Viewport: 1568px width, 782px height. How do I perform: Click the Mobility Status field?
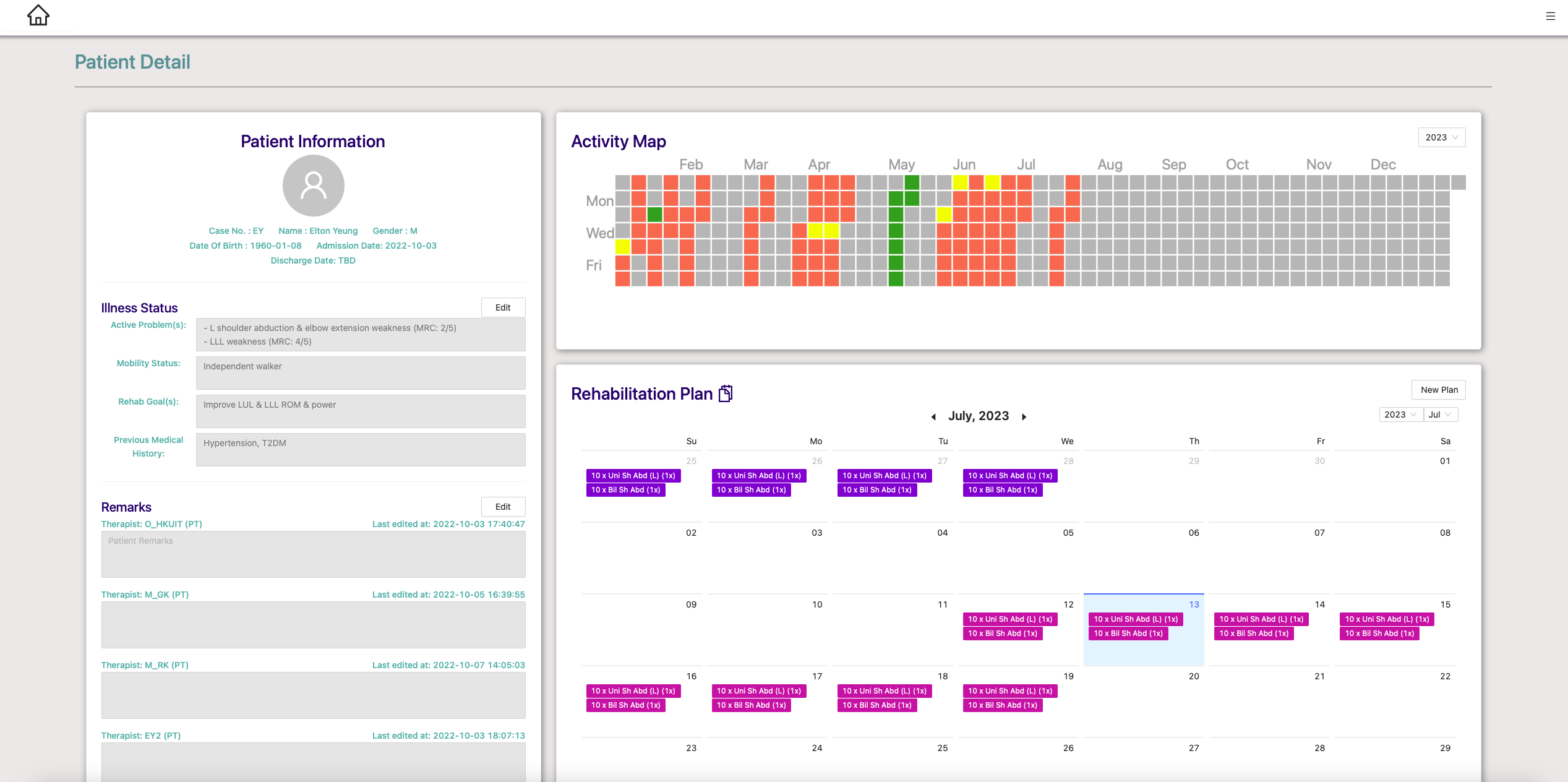coord(361,373)
